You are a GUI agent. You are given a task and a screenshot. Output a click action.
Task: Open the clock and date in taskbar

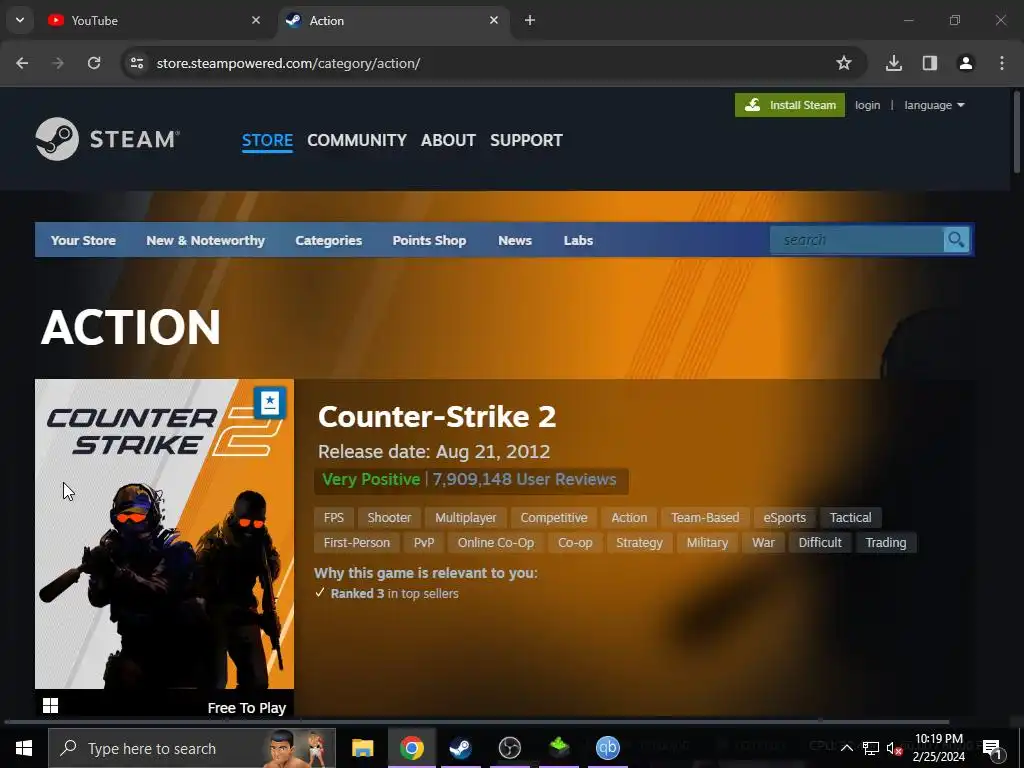pos(938,748)
